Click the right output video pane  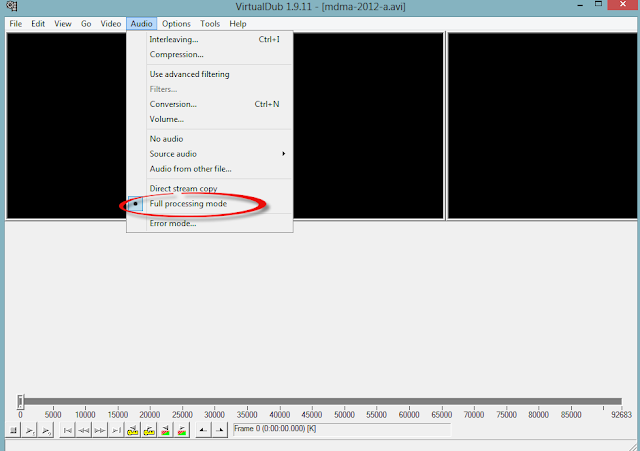(x=543, y=126)
